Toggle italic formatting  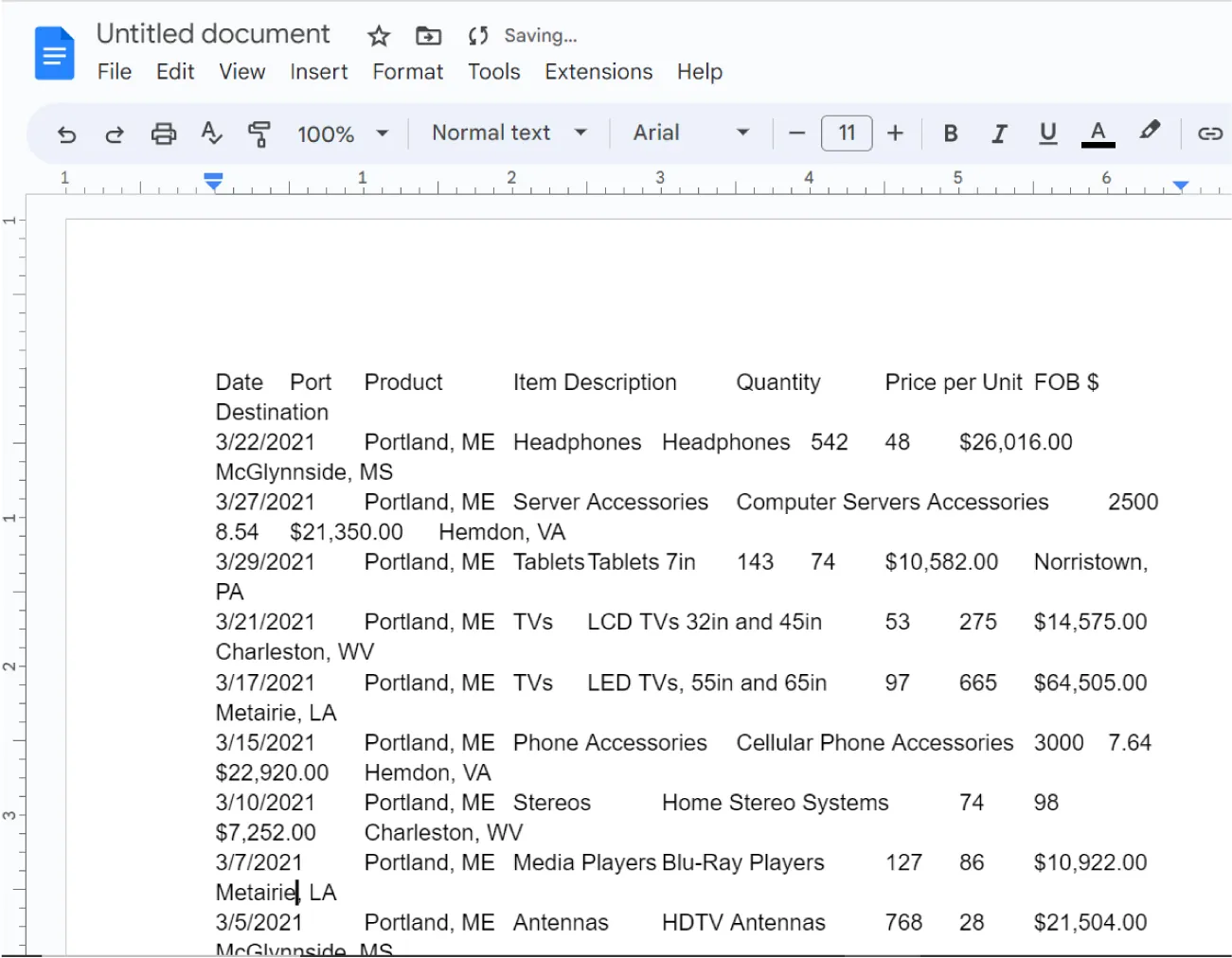click(999, 133)
